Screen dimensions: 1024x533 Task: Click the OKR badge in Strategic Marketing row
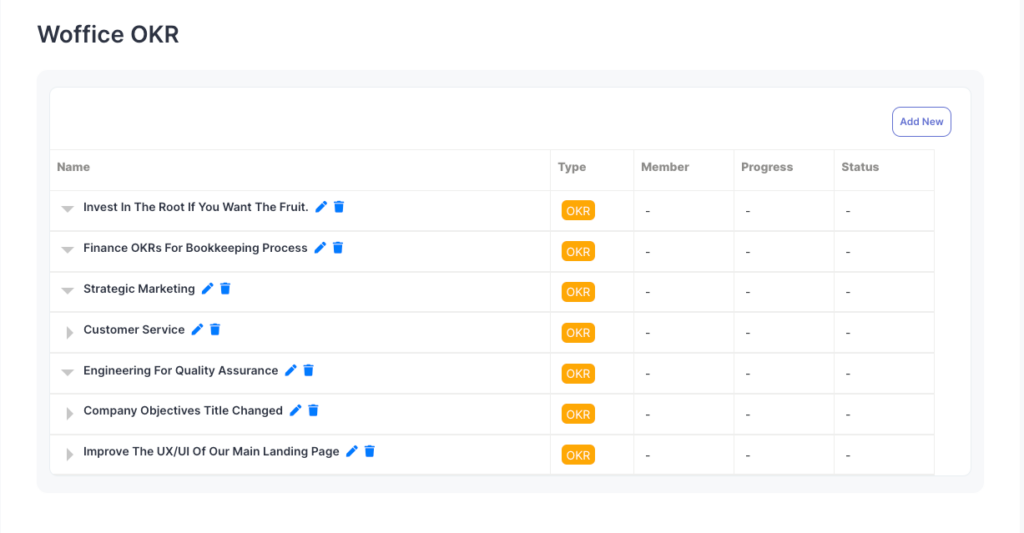point(578,292)
